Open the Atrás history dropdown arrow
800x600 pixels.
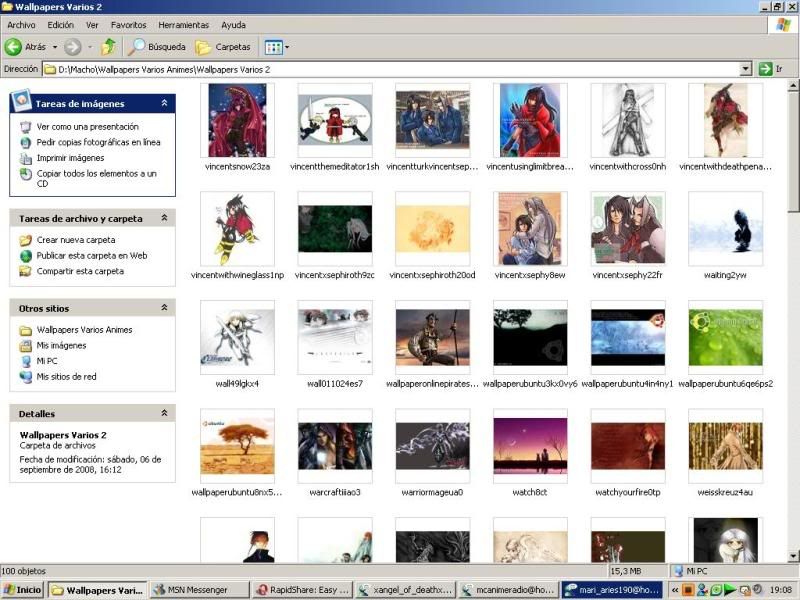pyautogui.click(x=55, y=47)
